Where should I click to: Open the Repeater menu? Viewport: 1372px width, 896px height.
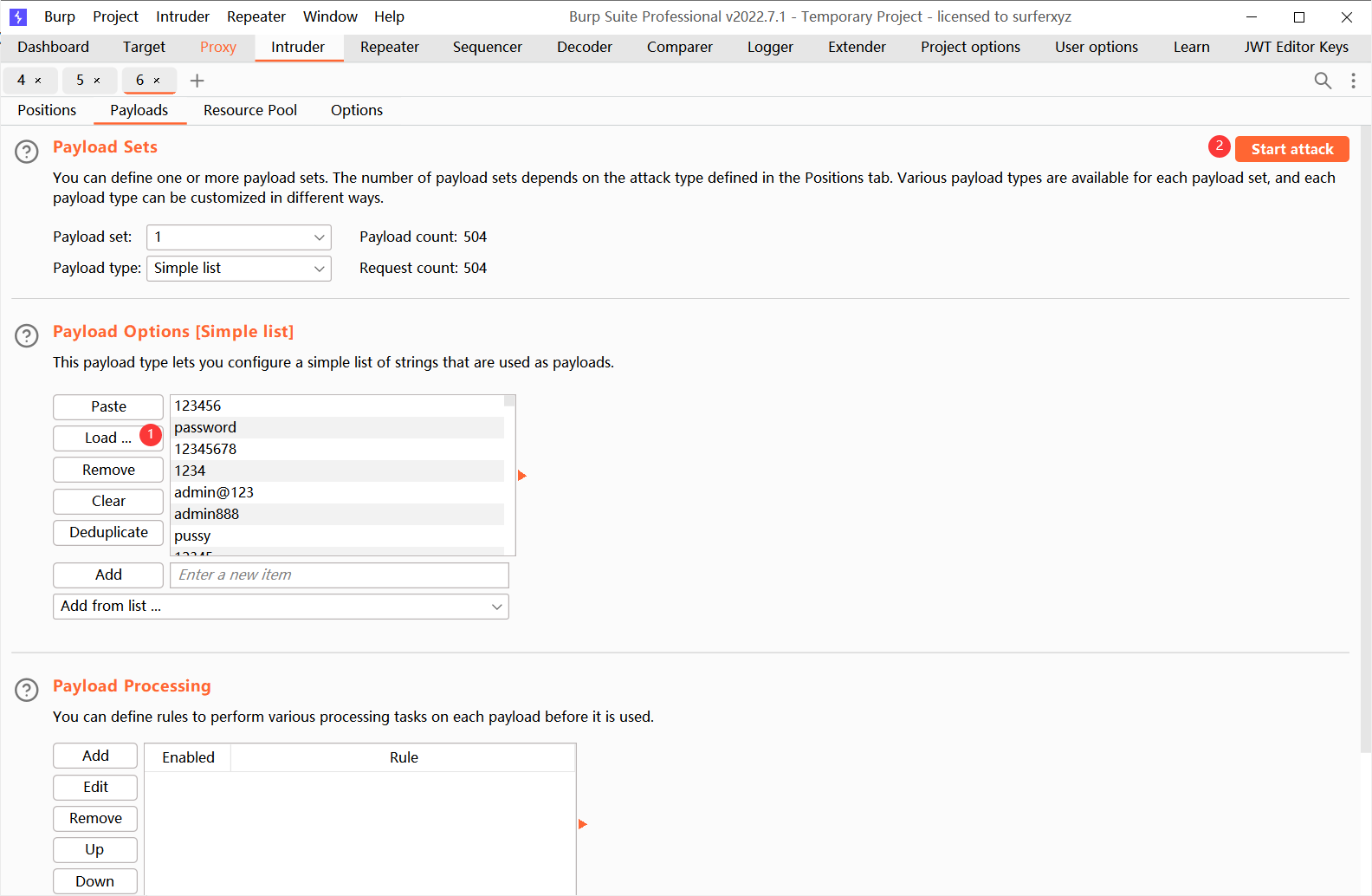point(256,16)
